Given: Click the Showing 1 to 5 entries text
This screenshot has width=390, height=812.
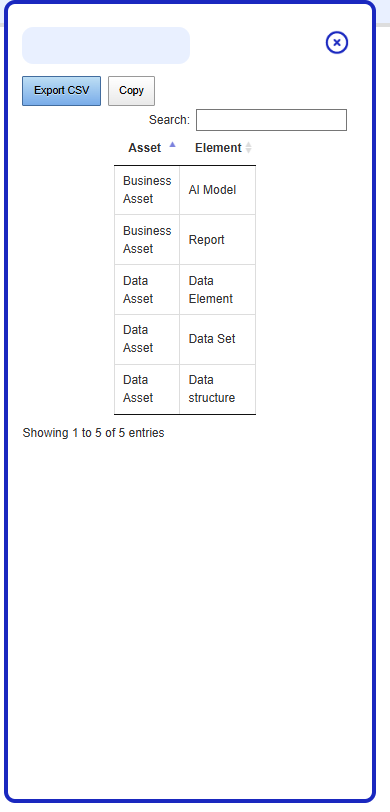Looking at the screenshot, I should click(x=93, y=433).
